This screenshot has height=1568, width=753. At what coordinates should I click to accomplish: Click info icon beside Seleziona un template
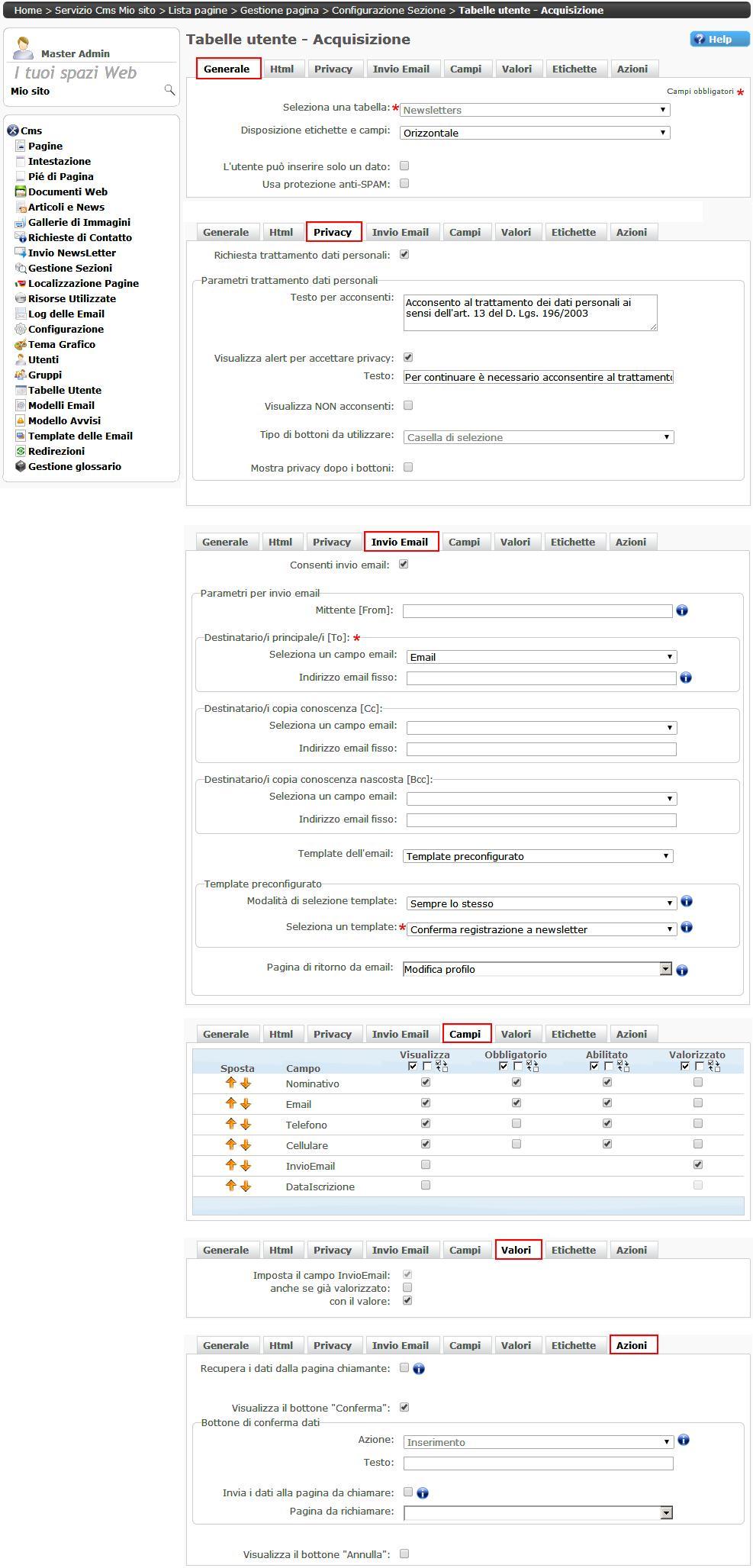pos(687,927)
